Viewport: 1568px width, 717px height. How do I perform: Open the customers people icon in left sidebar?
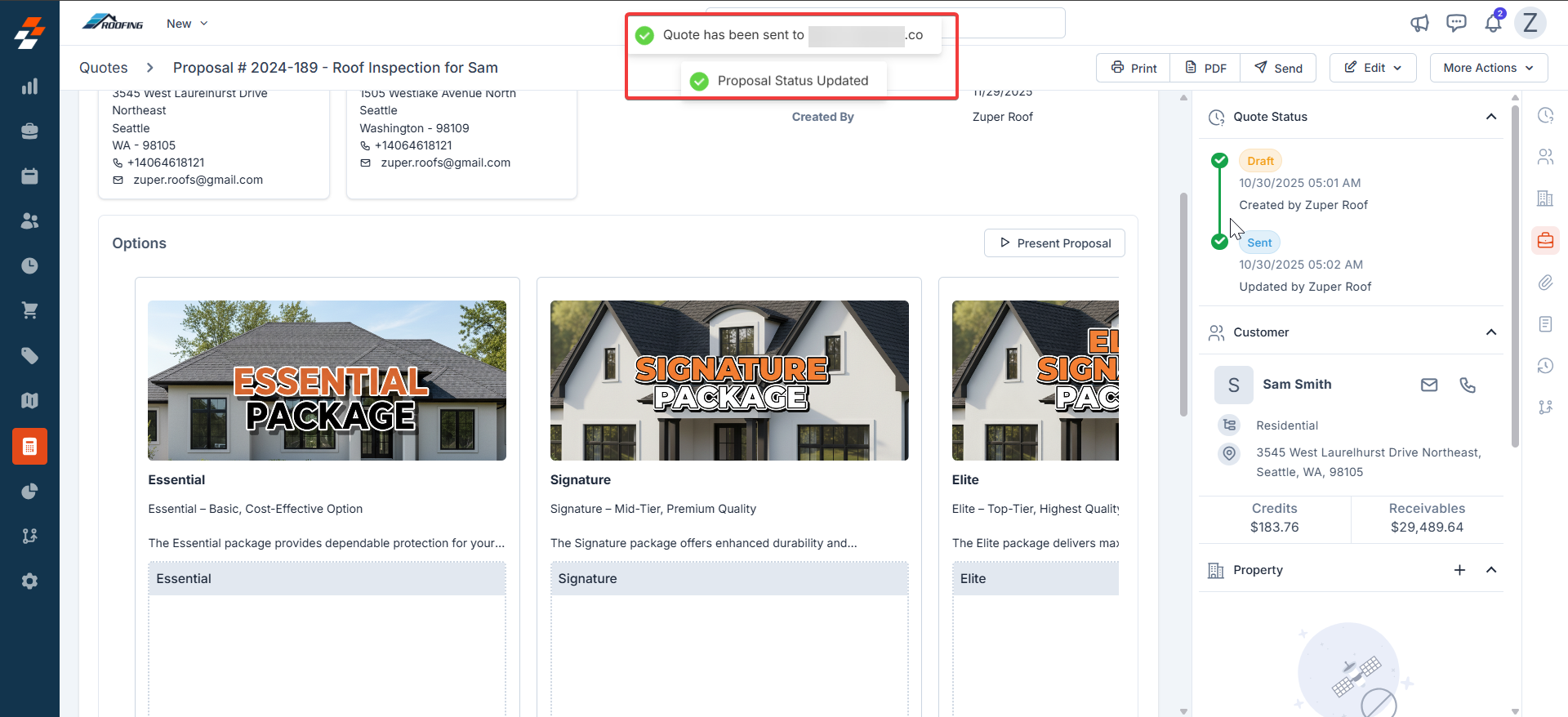coord(29,221)
